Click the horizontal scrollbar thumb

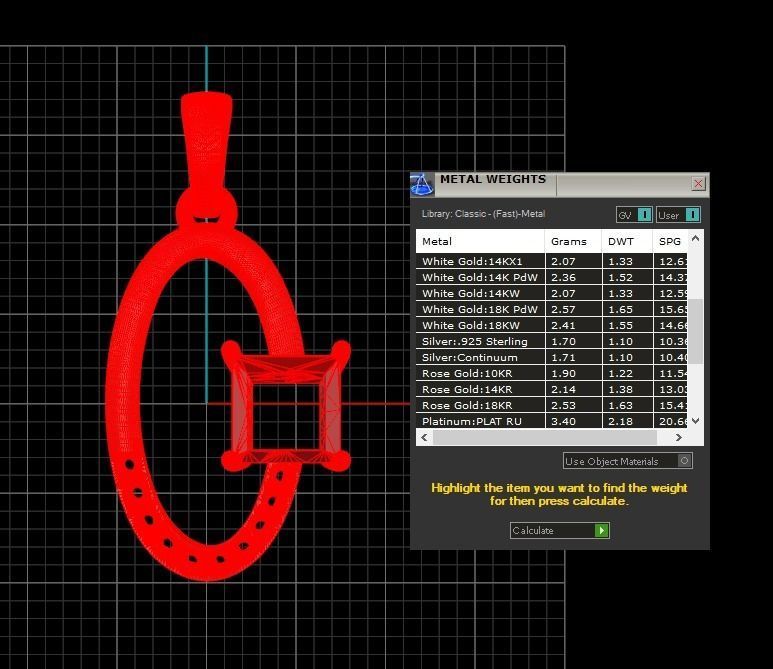(545, 437)
